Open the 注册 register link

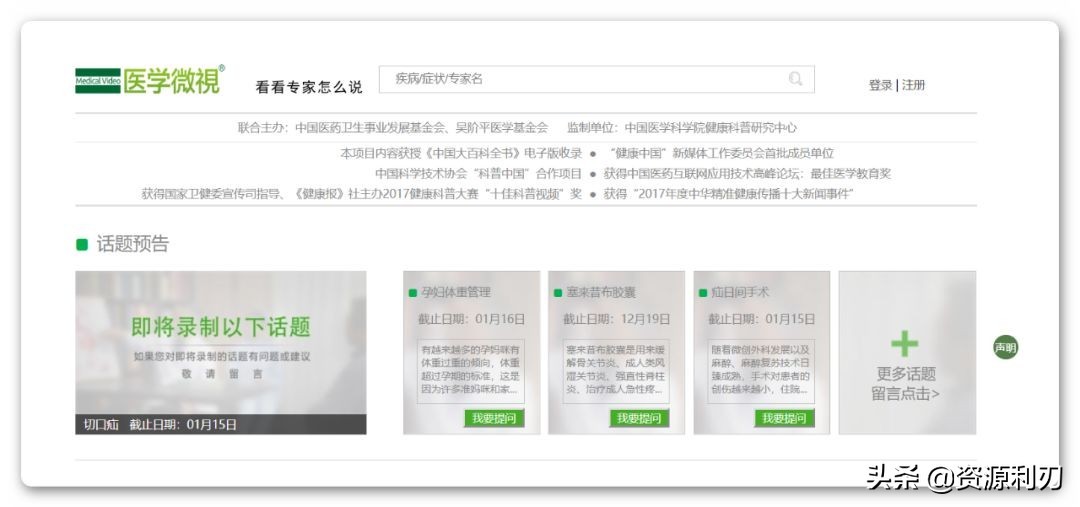click(914, 85)
